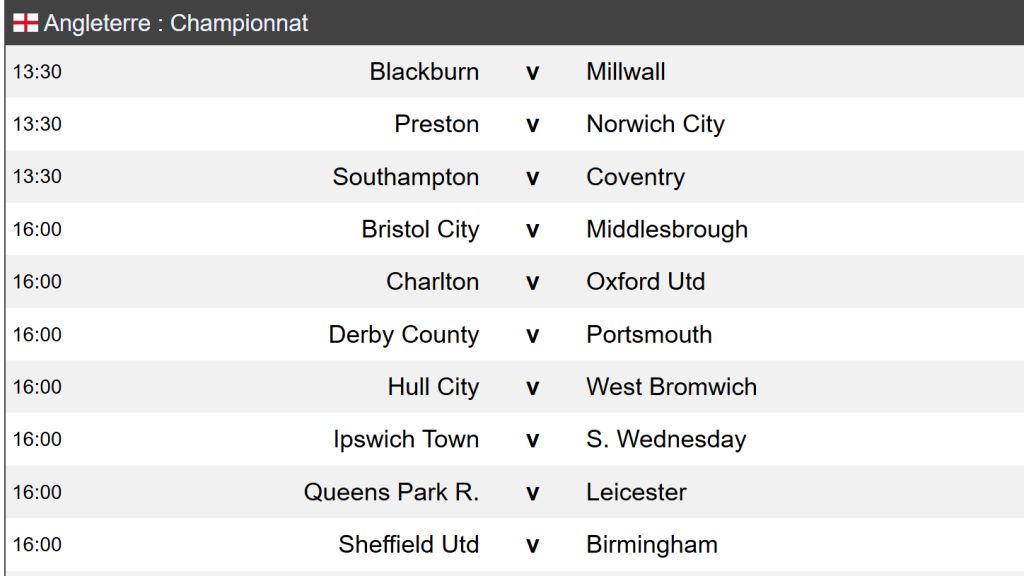1024x576 pixels.
Task: Open the Millwall team link
Action: pyautogui.click(x=626, y=72)
